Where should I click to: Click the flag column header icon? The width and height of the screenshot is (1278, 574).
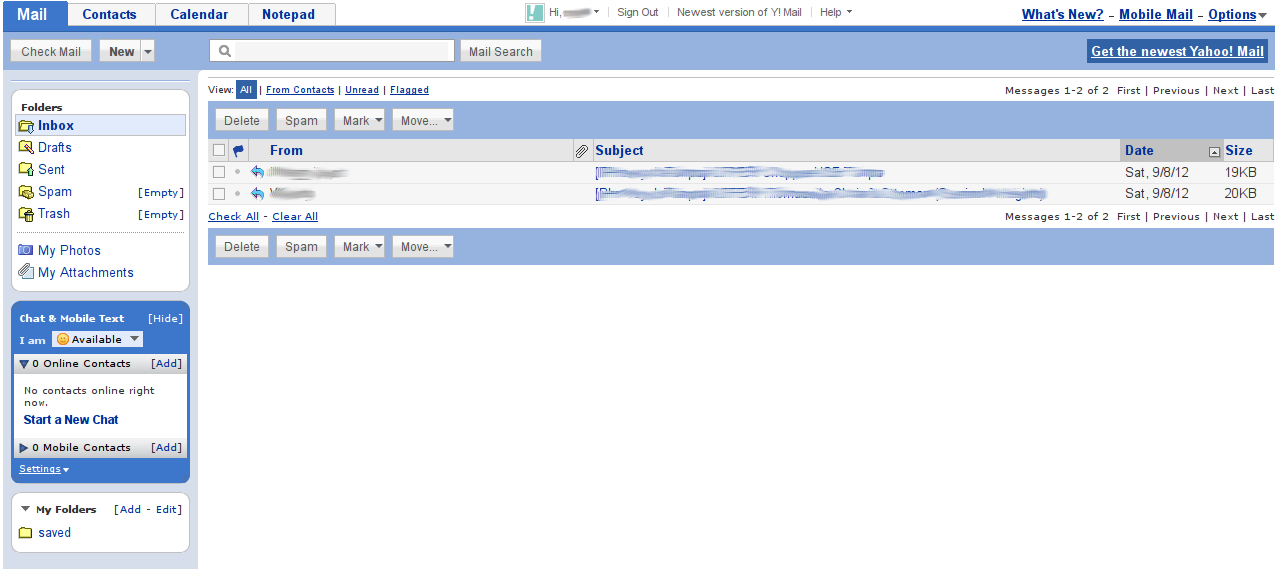tap(238, 151)
